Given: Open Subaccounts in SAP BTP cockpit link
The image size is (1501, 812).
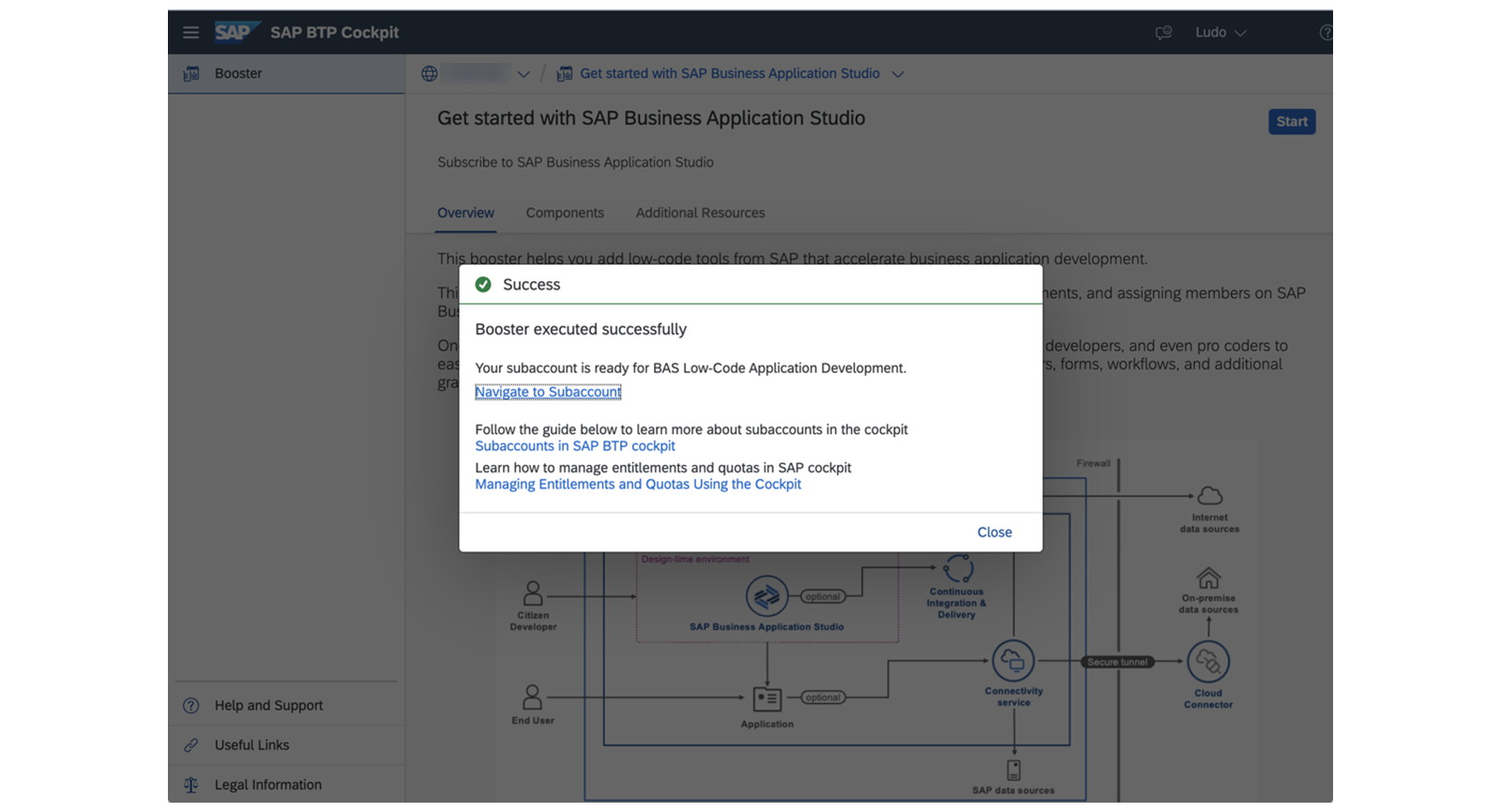Looking at the screenshot, I should (575, 446).
